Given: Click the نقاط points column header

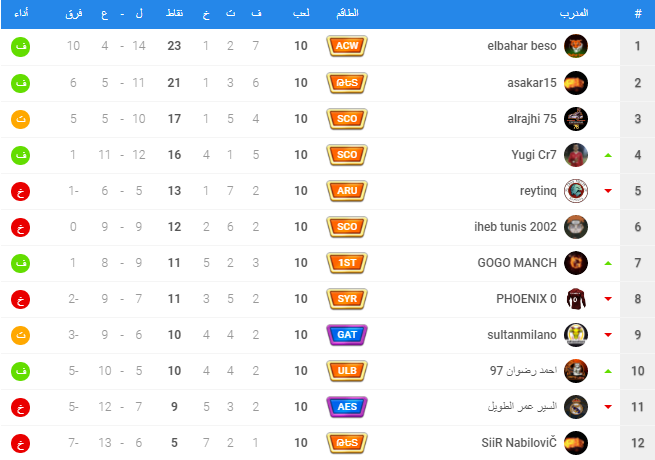Looking at the screenshot, I should coord(174,13).
